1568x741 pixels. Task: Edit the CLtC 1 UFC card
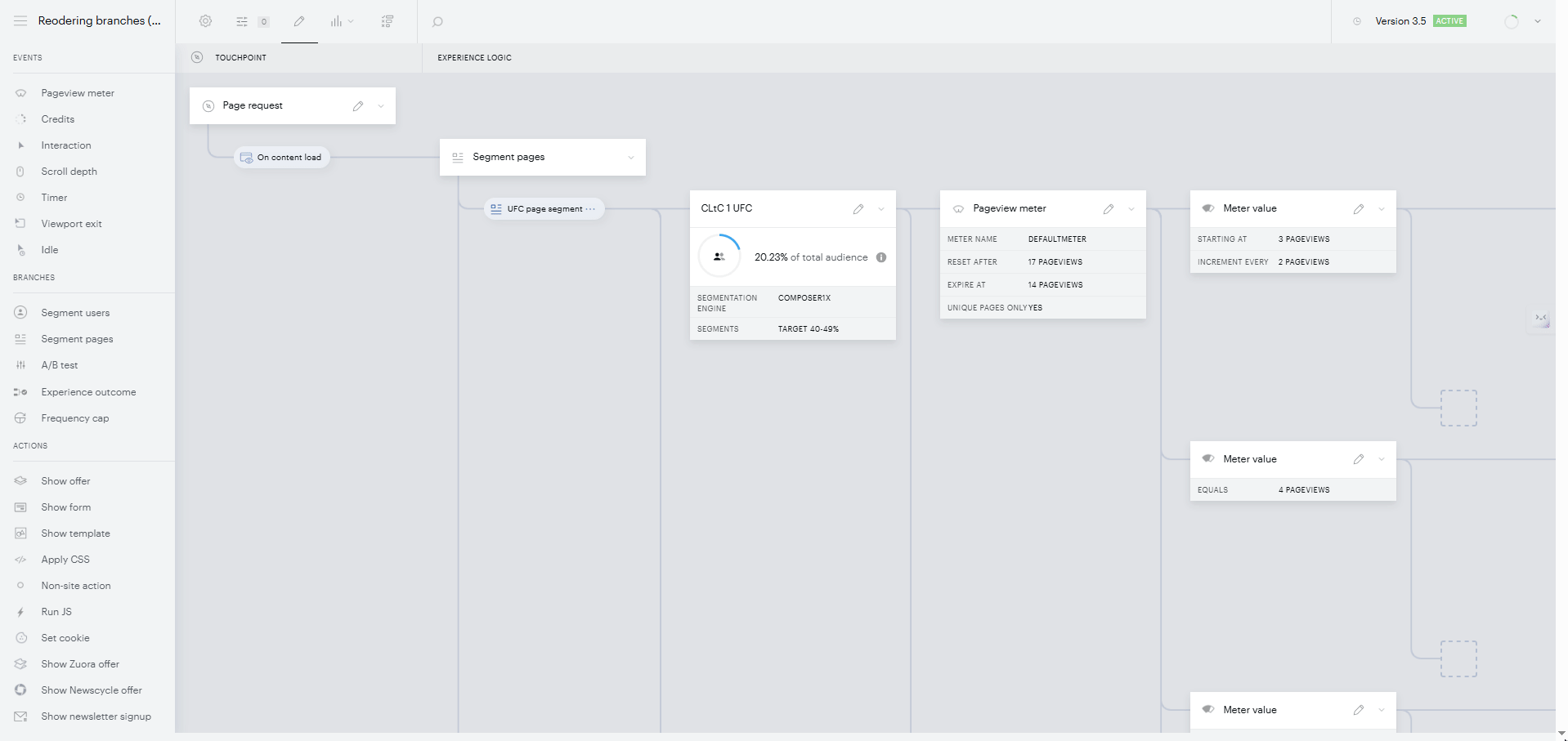click(858, 209)
